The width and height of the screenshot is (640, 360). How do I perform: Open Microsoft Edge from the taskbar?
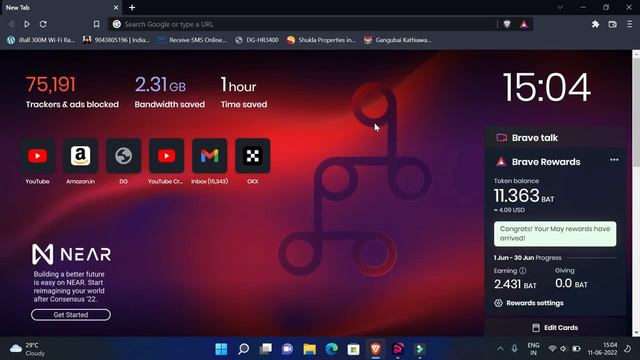[x=331, y=349]
